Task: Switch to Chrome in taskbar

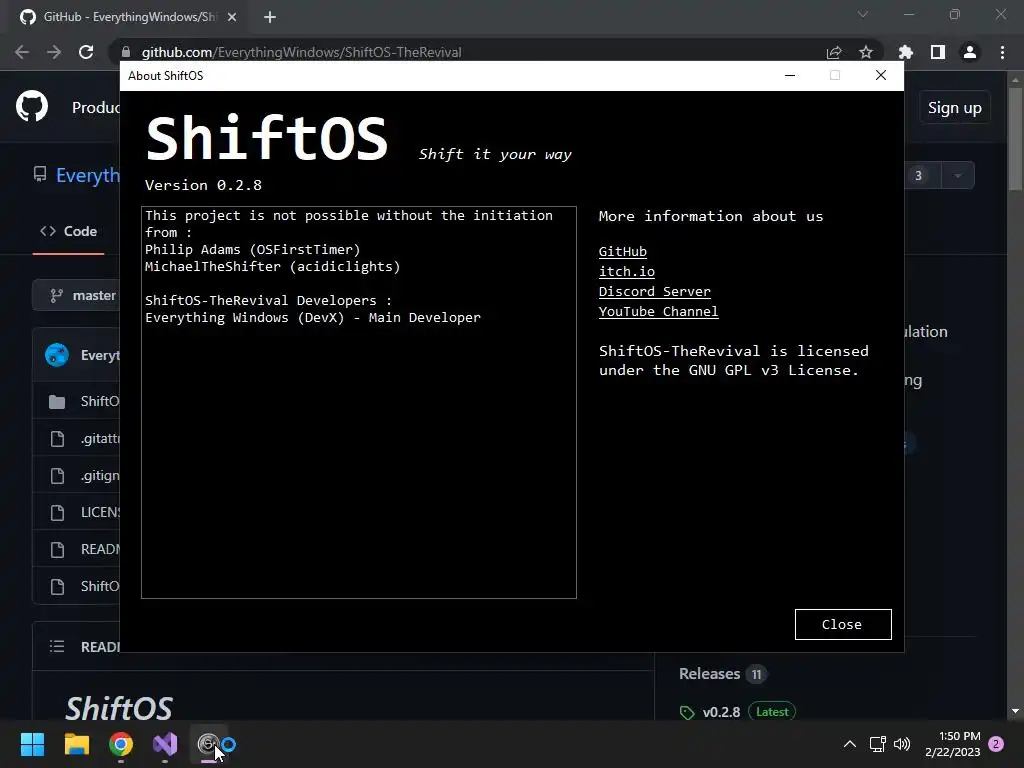Action: coord(121,744)
